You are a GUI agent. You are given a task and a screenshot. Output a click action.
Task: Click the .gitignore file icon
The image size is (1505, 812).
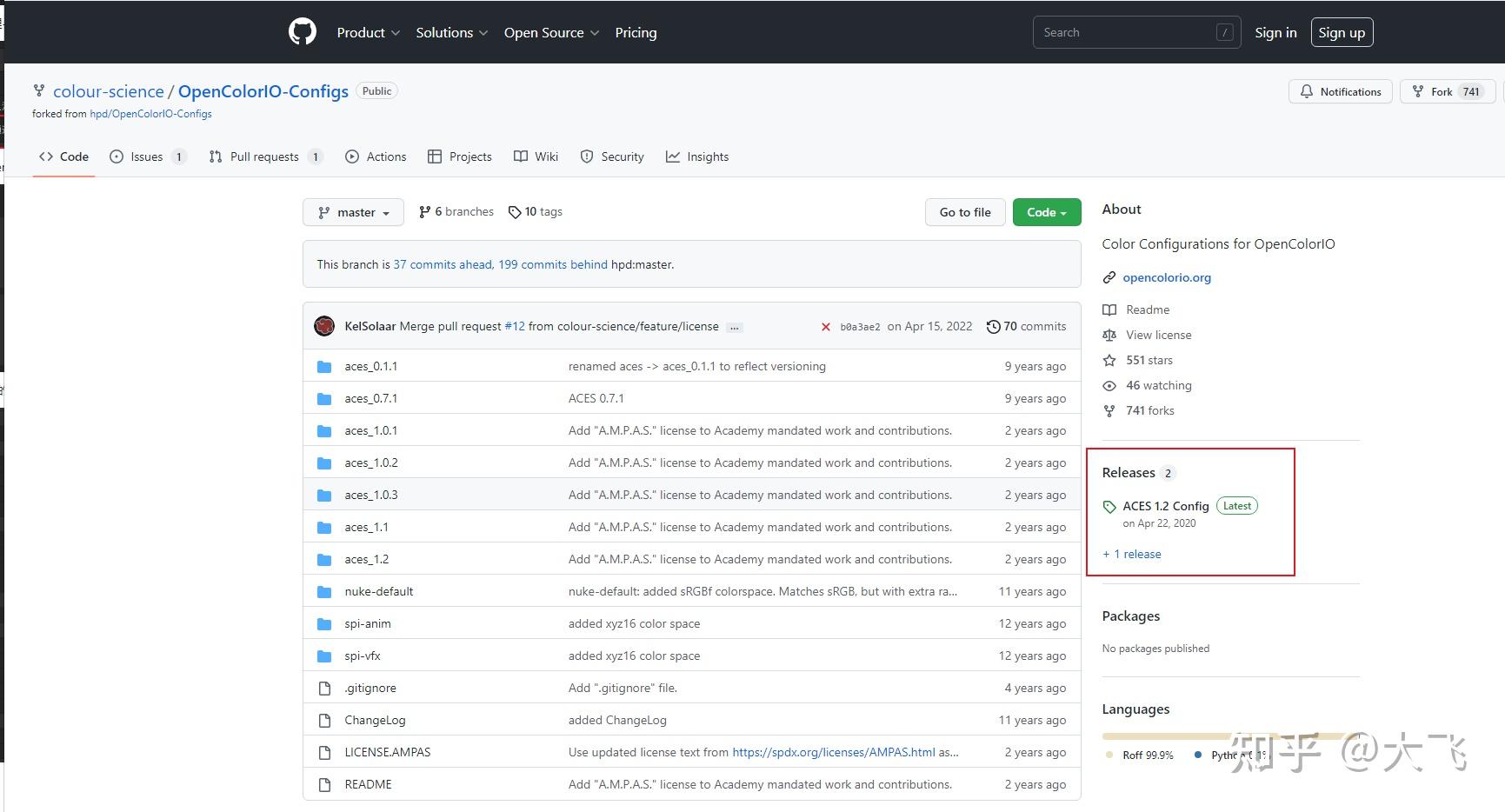point(324,688)
